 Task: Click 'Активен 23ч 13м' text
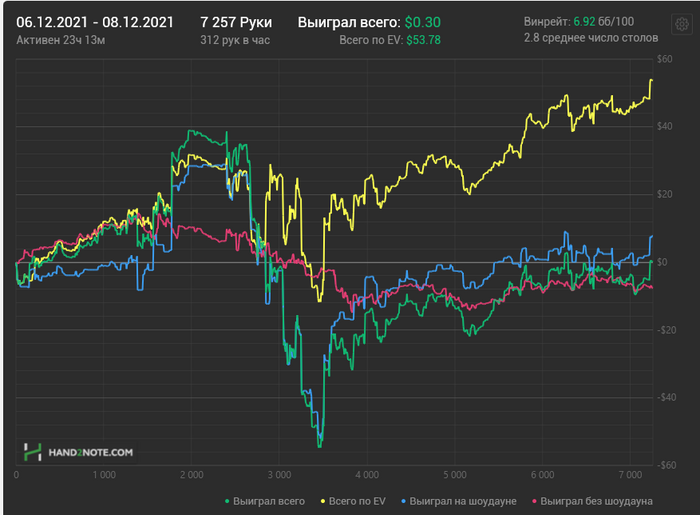tap(61, 40)
